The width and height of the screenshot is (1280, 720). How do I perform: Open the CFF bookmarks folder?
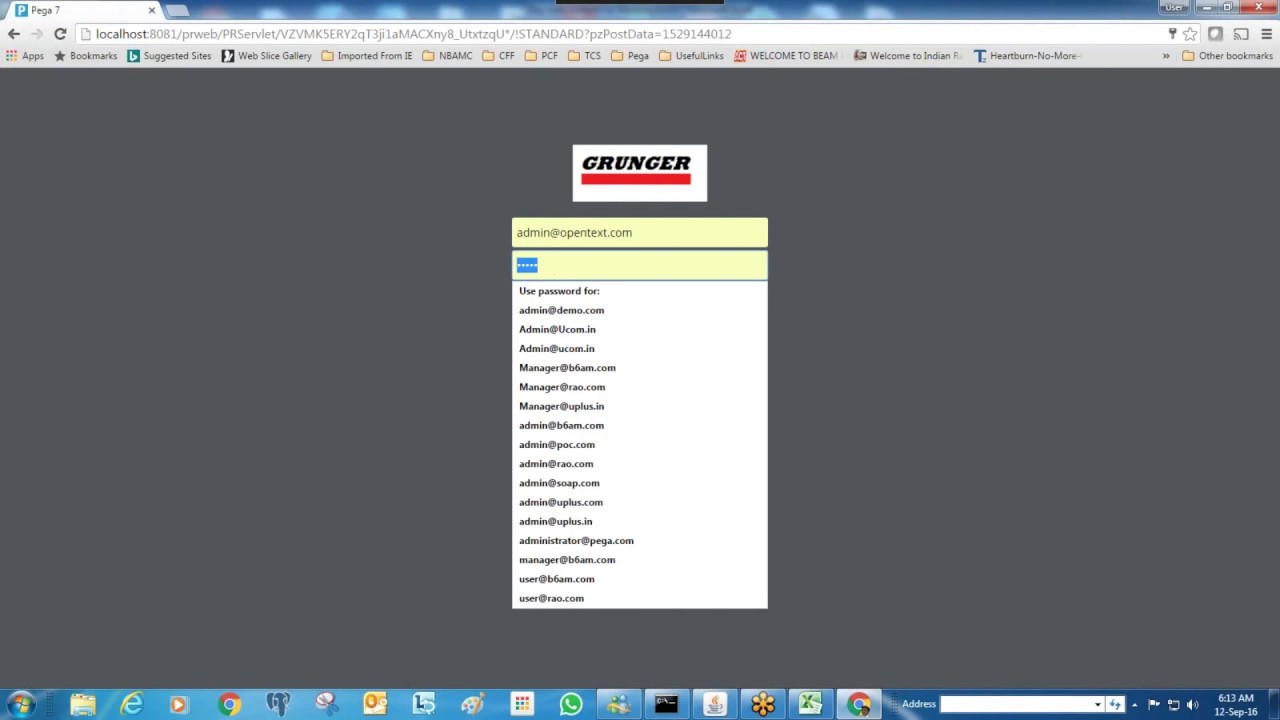pos(498,56)
